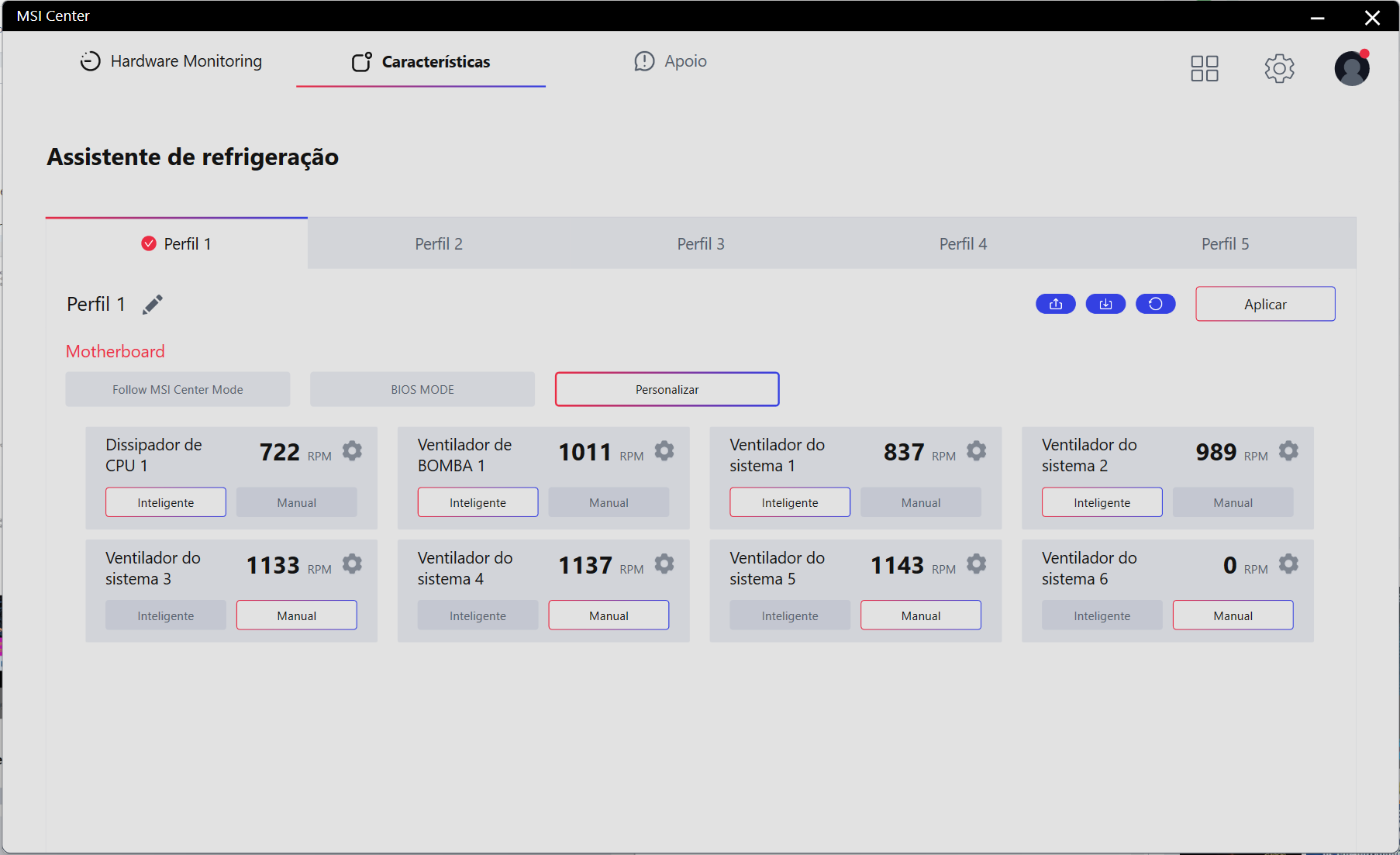1400x855 pixels.
Task: Minimize the MSI Center window
Action: (x=1317, y=17)
